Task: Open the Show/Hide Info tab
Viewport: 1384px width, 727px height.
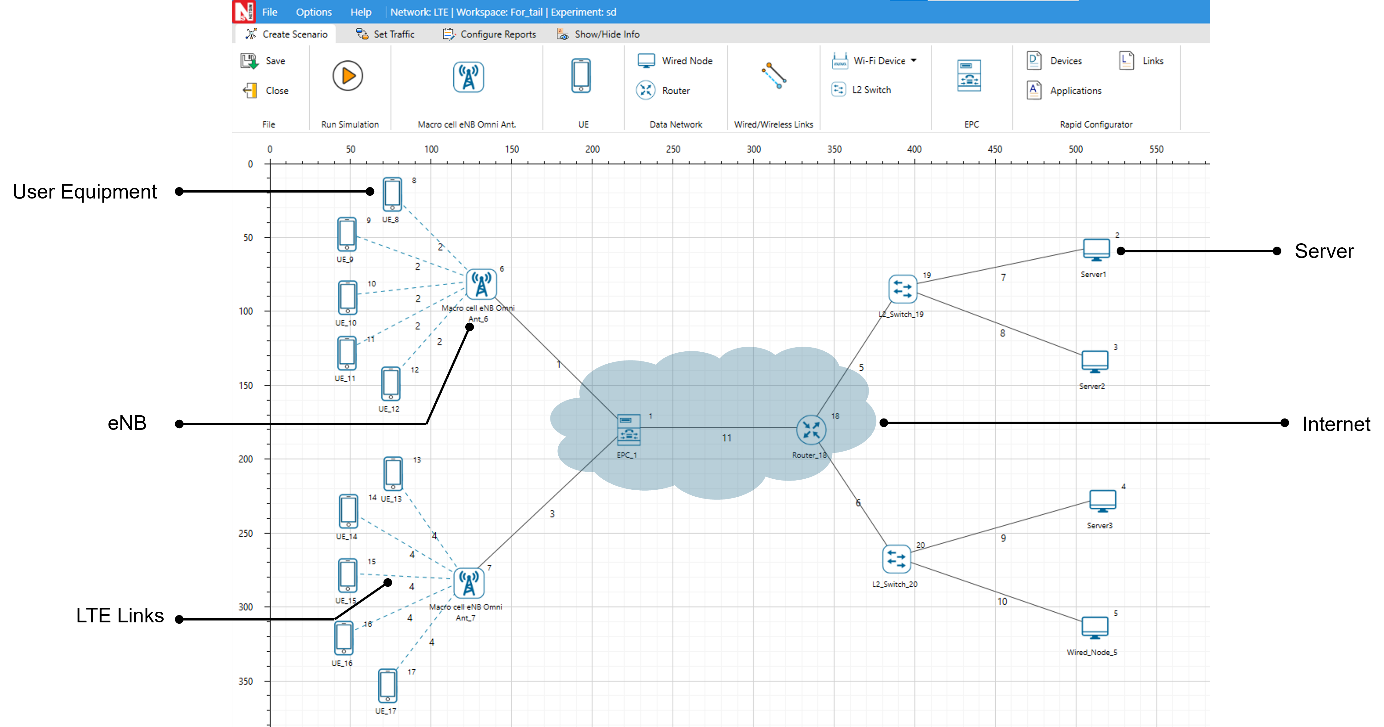Action: pyautogui.click(x=598, y=34)
